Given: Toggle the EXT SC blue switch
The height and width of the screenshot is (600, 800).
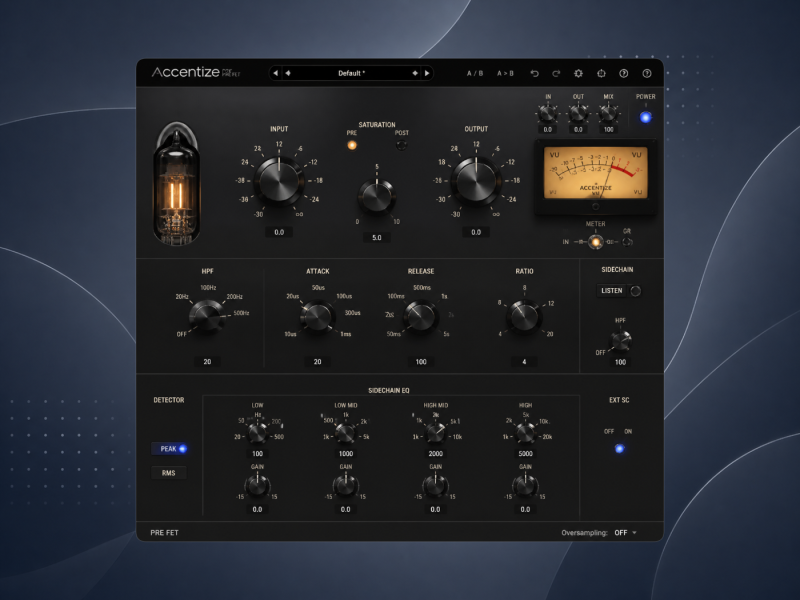Looking at the screenshot, I should (x=619, y=448).
